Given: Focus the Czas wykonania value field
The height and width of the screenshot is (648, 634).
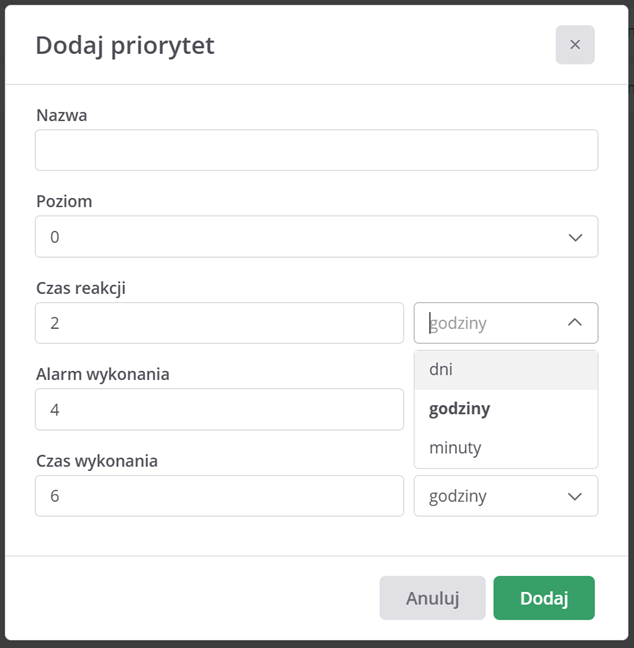Looking at the screenshot, I should (x=219, y=496).
